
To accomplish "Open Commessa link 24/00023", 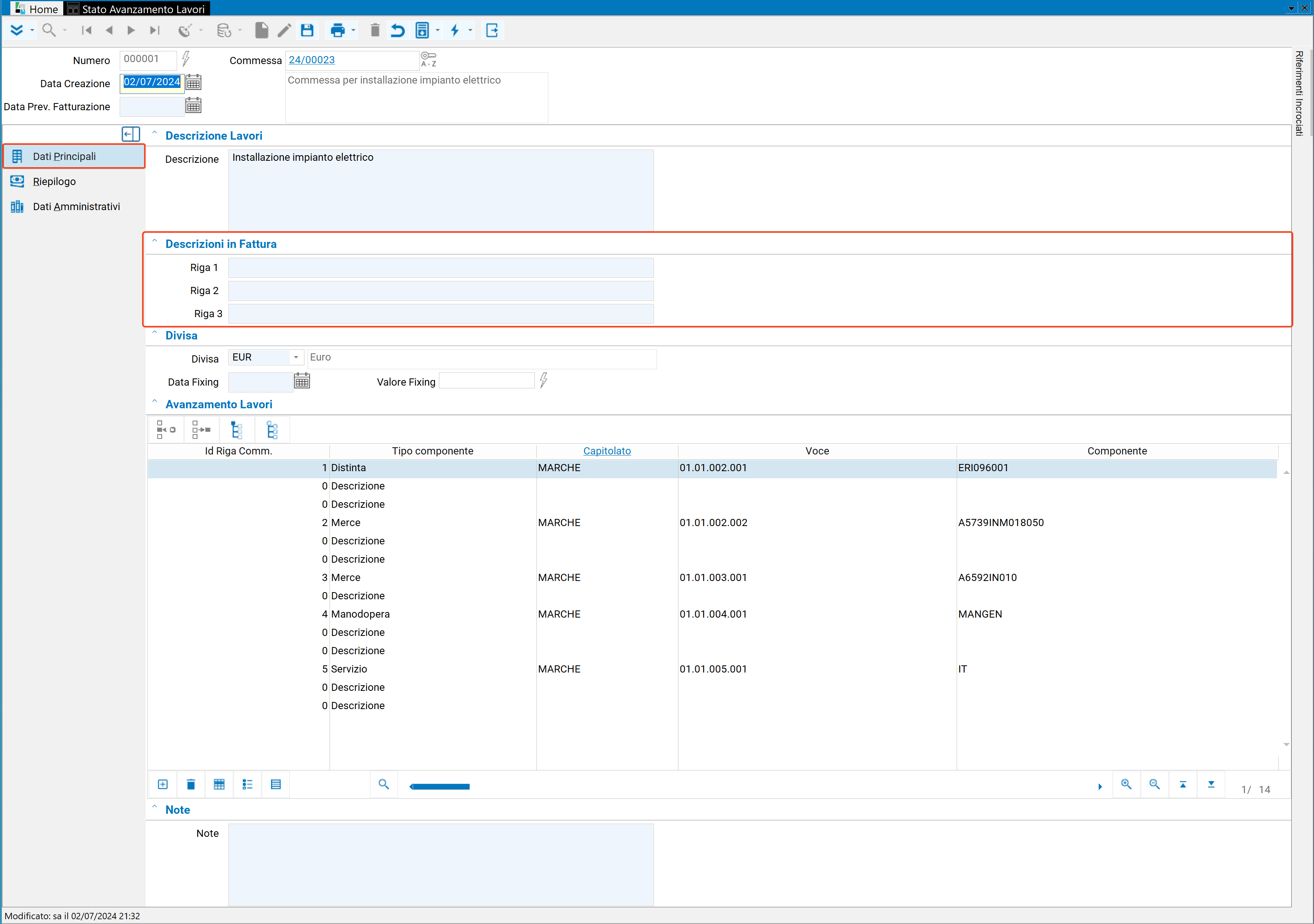I will pos(311,60).
